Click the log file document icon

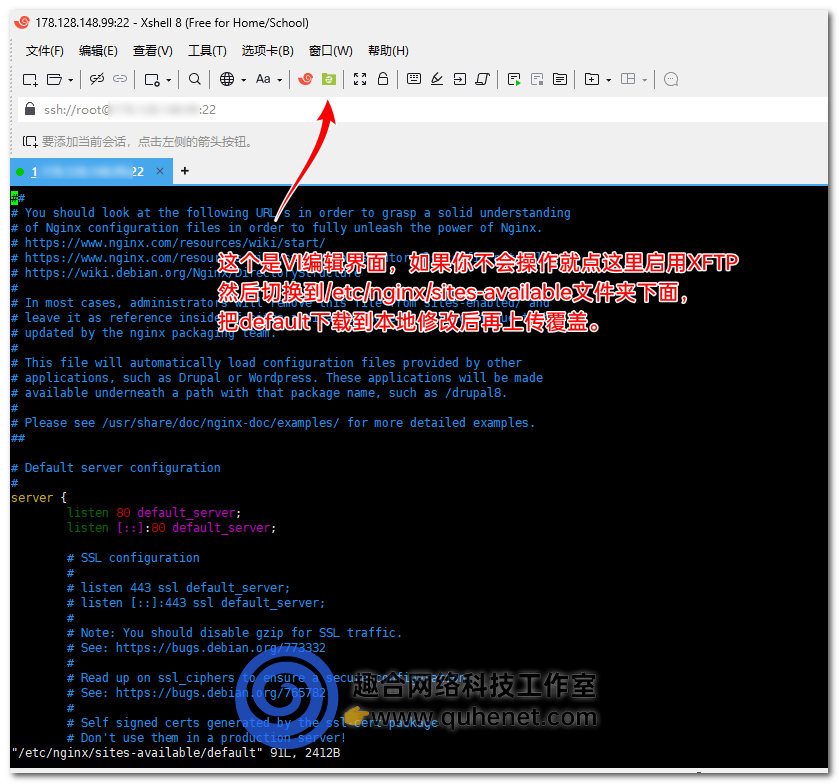coord(560,79)
